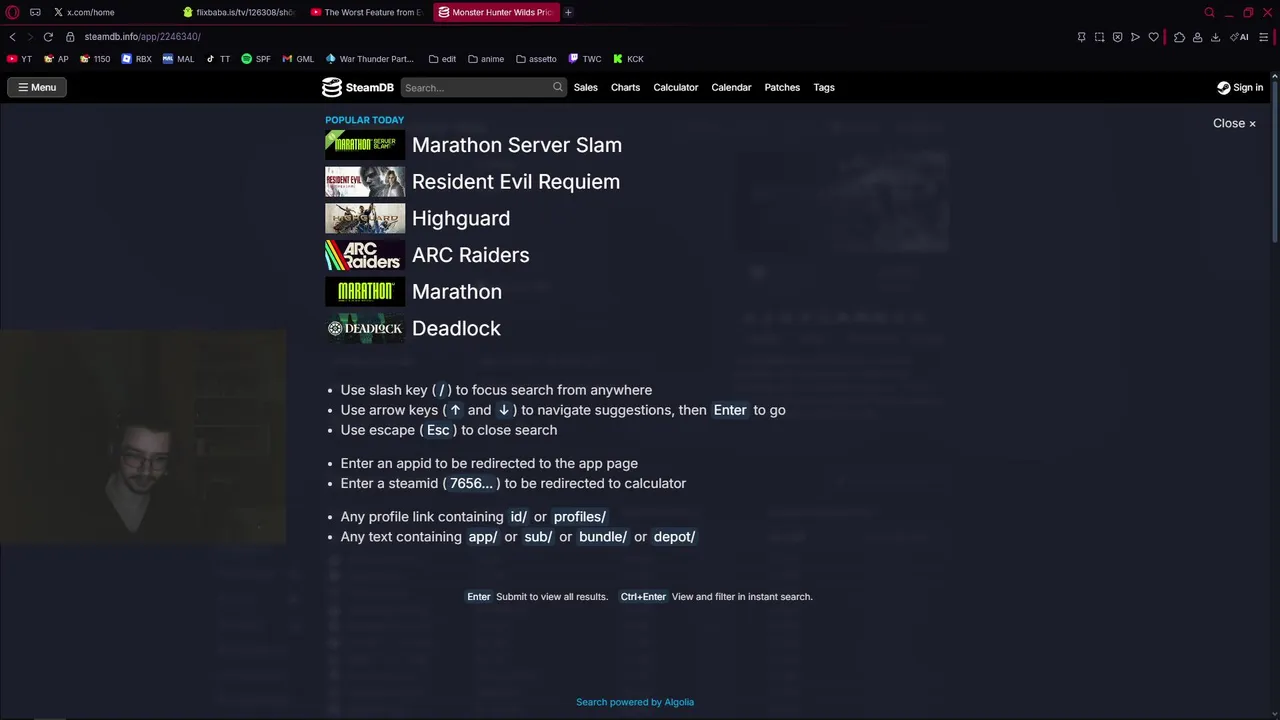Bookmark page with the heart icon

click(1153, 37)
